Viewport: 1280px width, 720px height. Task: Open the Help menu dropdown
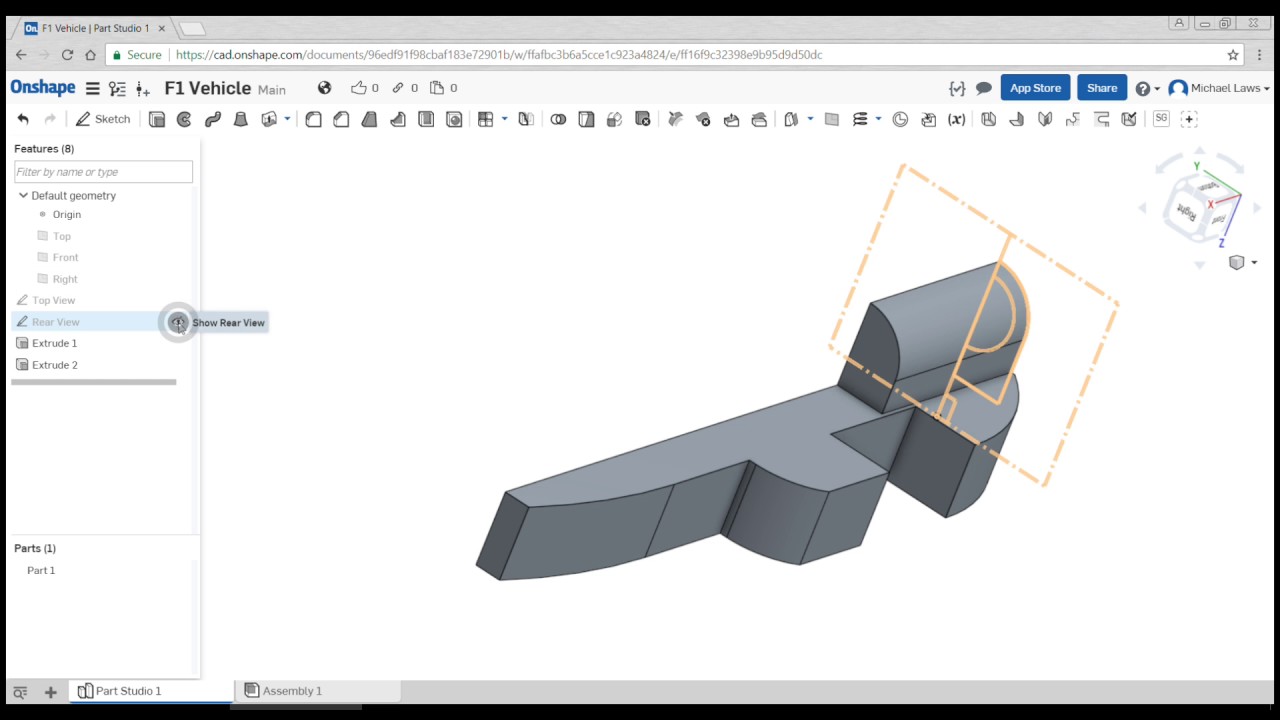coord(1147,88)
